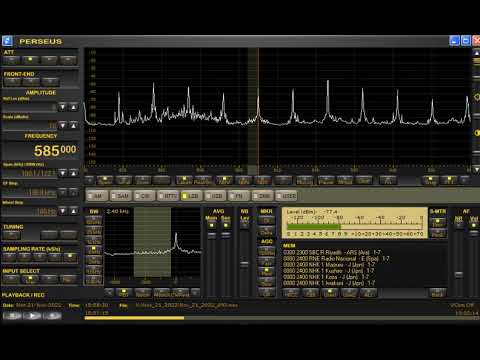
Task: Click the playback button right of play
Action: coord(52,315)
